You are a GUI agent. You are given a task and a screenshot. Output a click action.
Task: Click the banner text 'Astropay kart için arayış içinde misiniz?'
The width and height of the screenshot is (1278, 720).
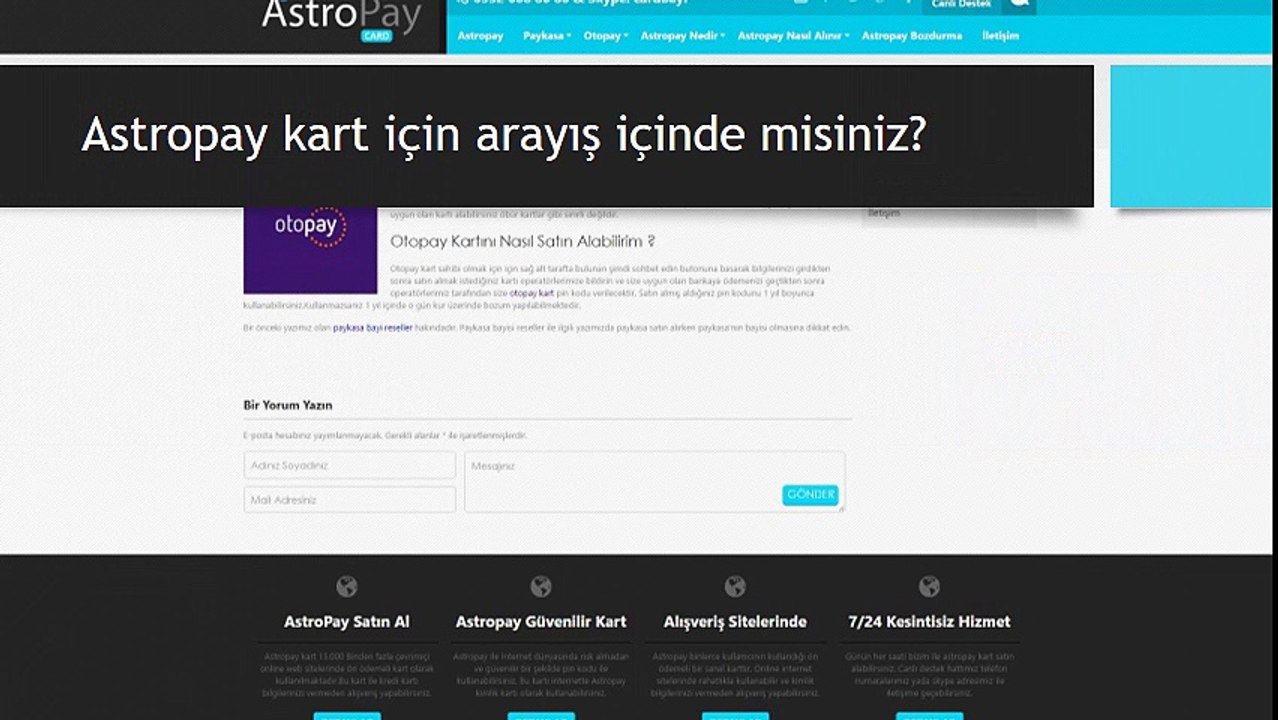click(x=503, y=135)
